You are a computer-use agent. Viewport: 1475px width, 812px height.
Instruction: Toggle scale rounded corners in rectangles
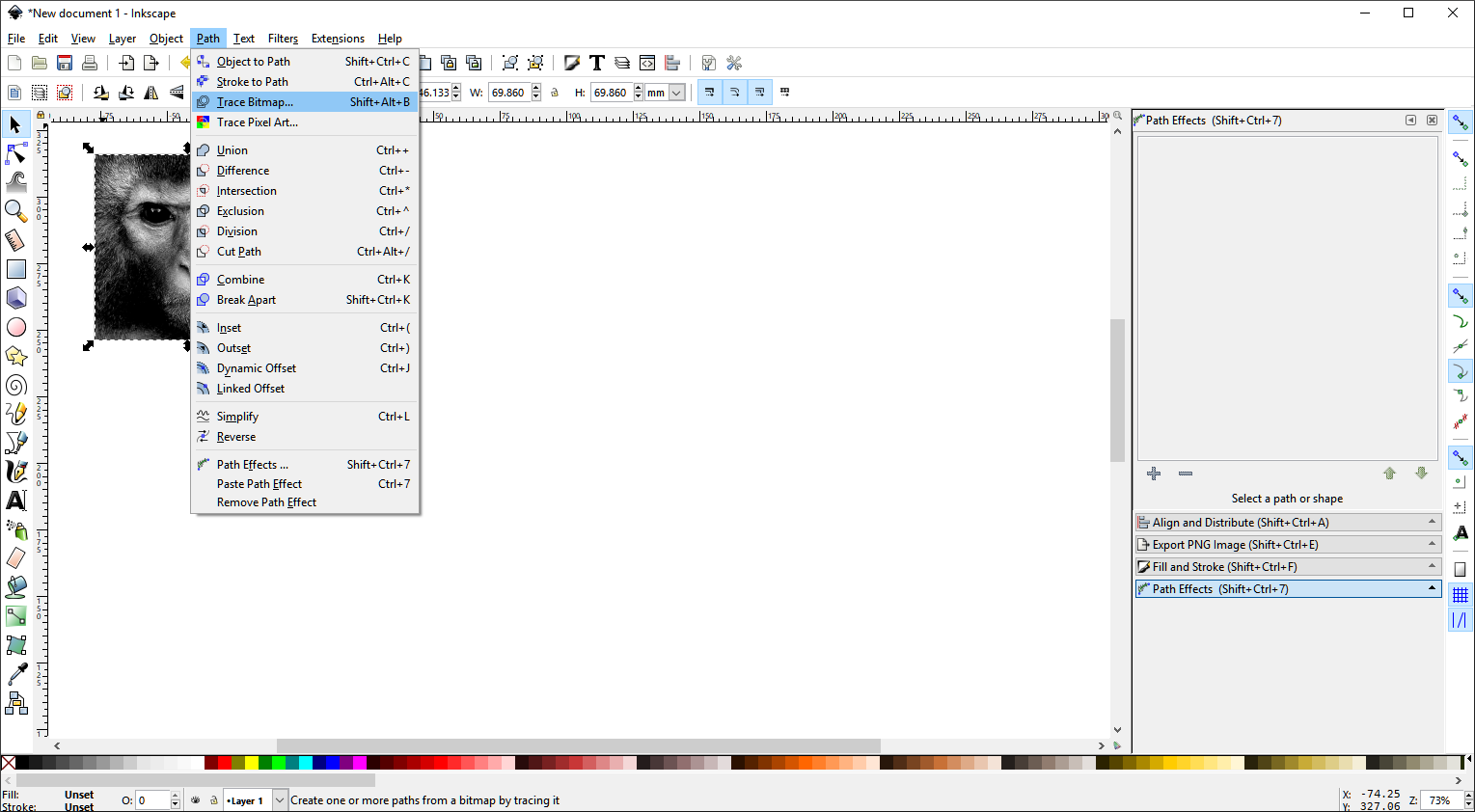coord(734,93)
